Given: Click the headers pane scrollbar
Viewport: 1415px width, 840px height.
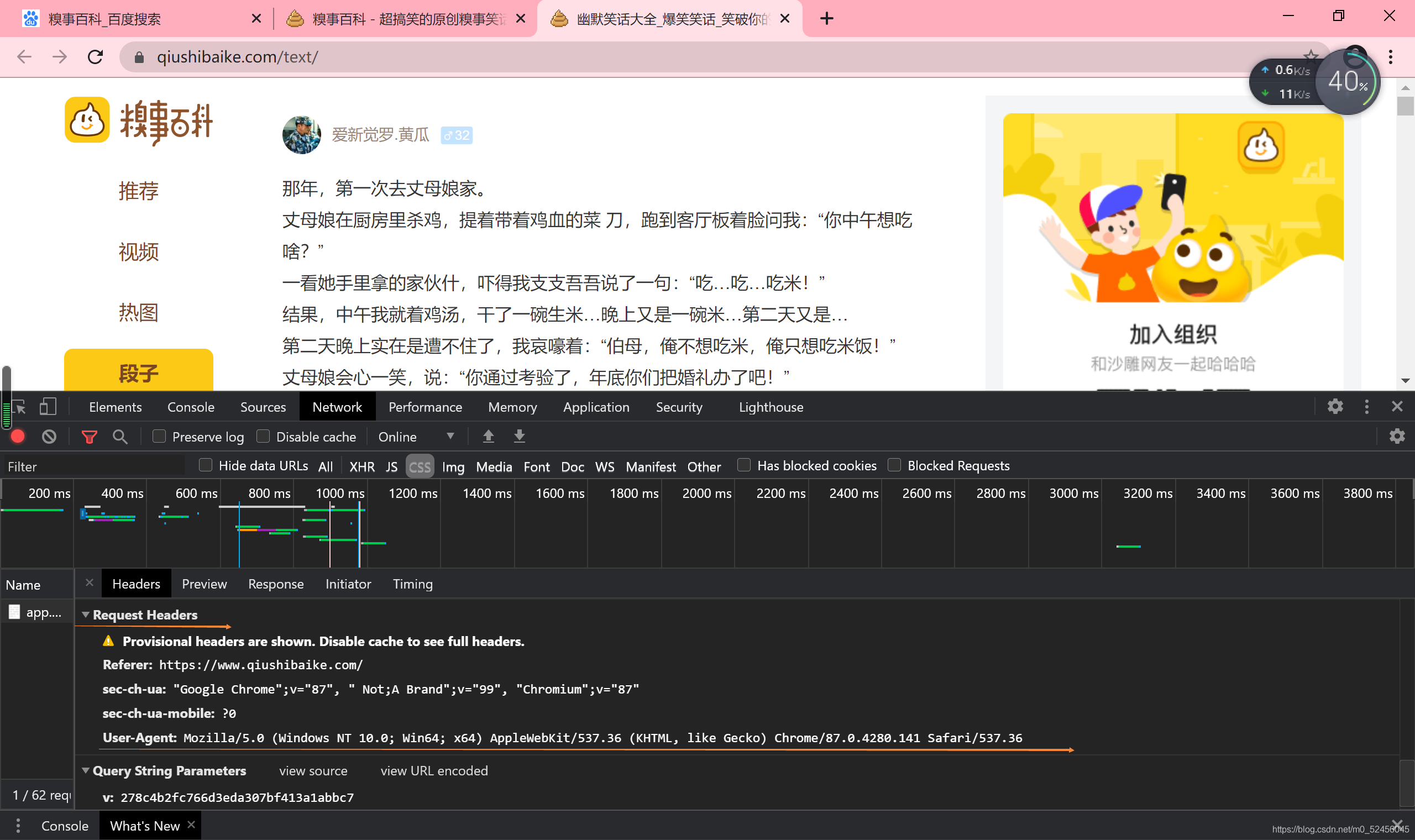Looking at the screenshot, I should point(1406,784).
